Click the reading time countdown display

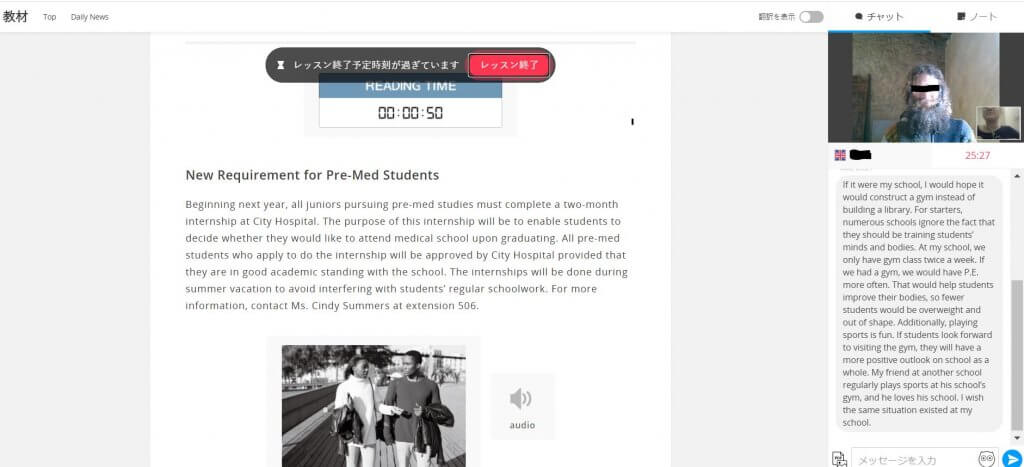click(410, 113)
